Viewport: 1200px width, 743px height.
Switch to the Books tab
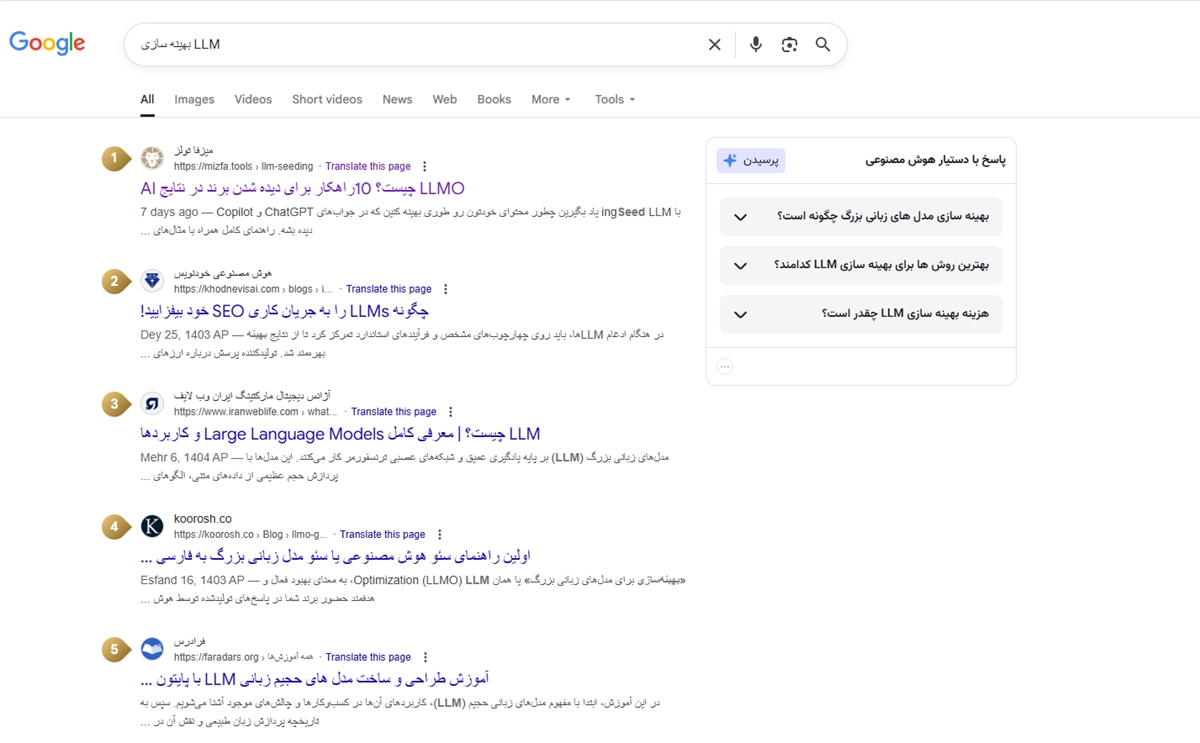(494, 100)
